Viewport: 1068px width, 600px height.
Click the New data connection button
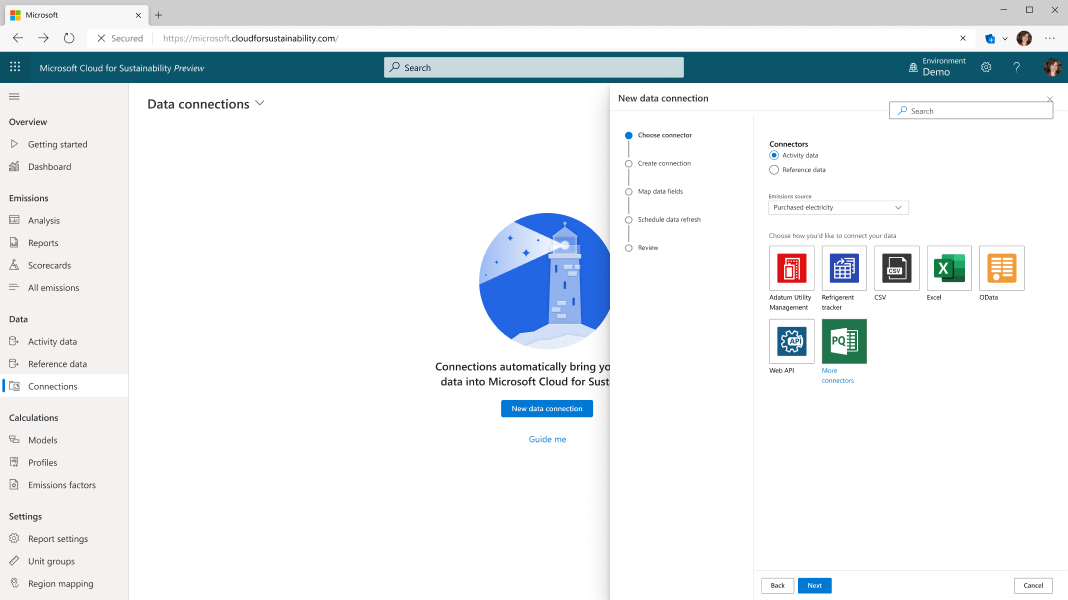point(547,409)
